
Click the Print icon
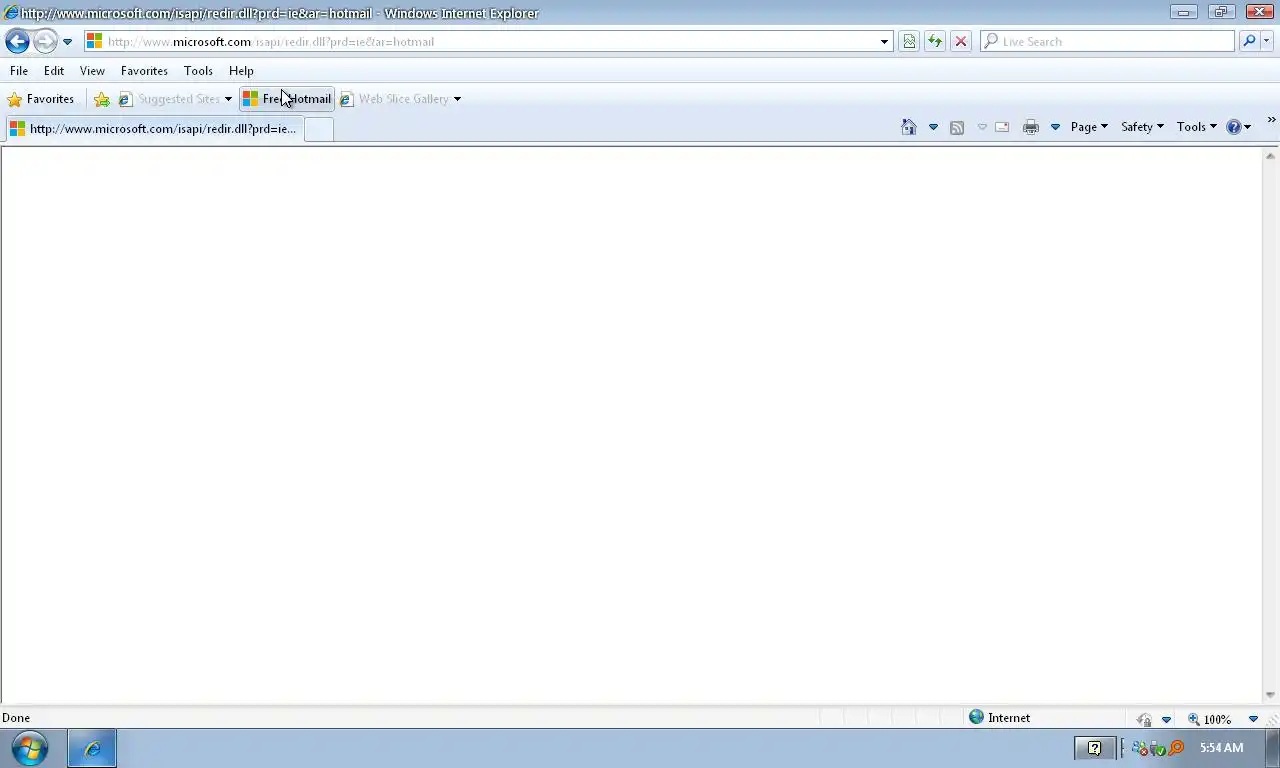point(1031,127)
